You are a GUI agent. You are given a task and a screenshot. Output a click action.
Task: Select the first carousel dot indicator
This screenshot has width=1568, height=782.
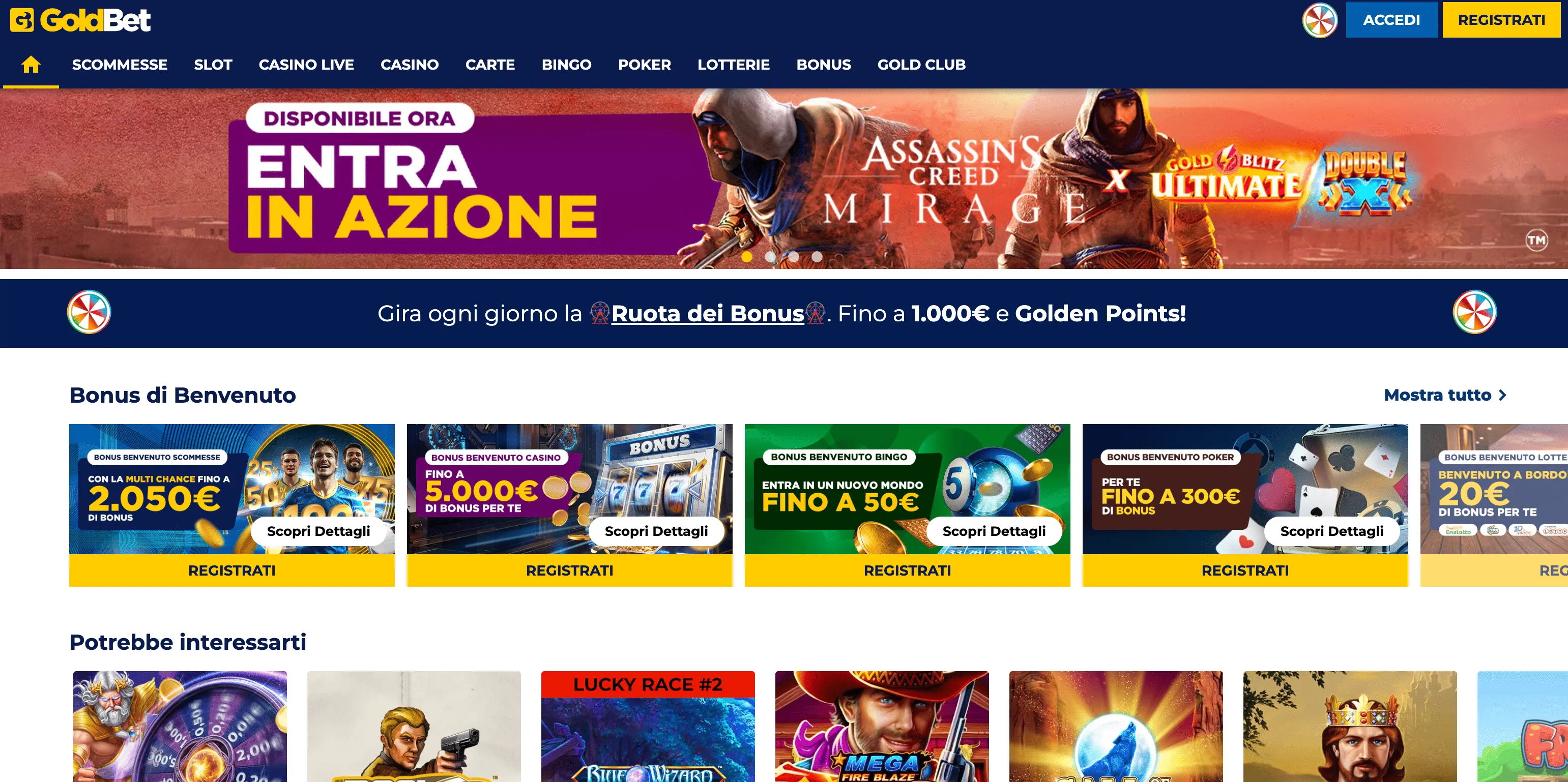747,257
